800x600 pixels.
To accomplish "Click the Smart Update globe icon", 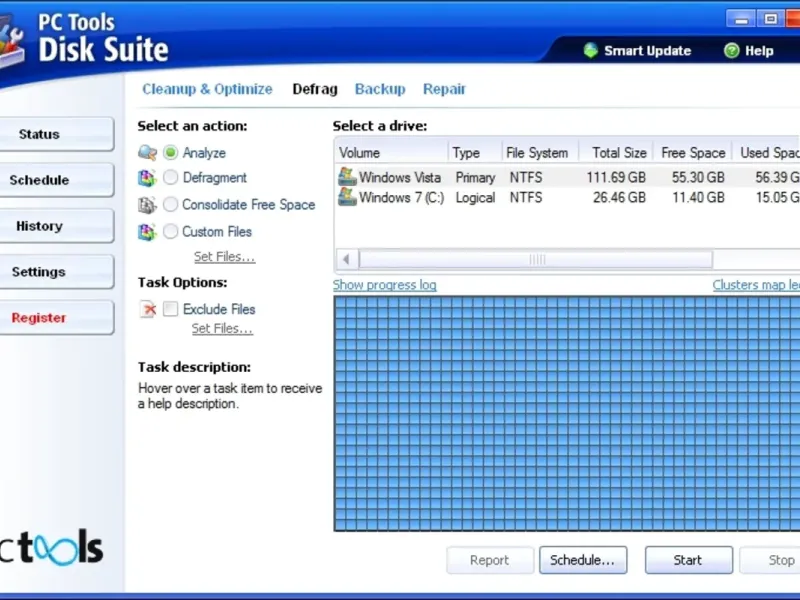I will (590, 51).
